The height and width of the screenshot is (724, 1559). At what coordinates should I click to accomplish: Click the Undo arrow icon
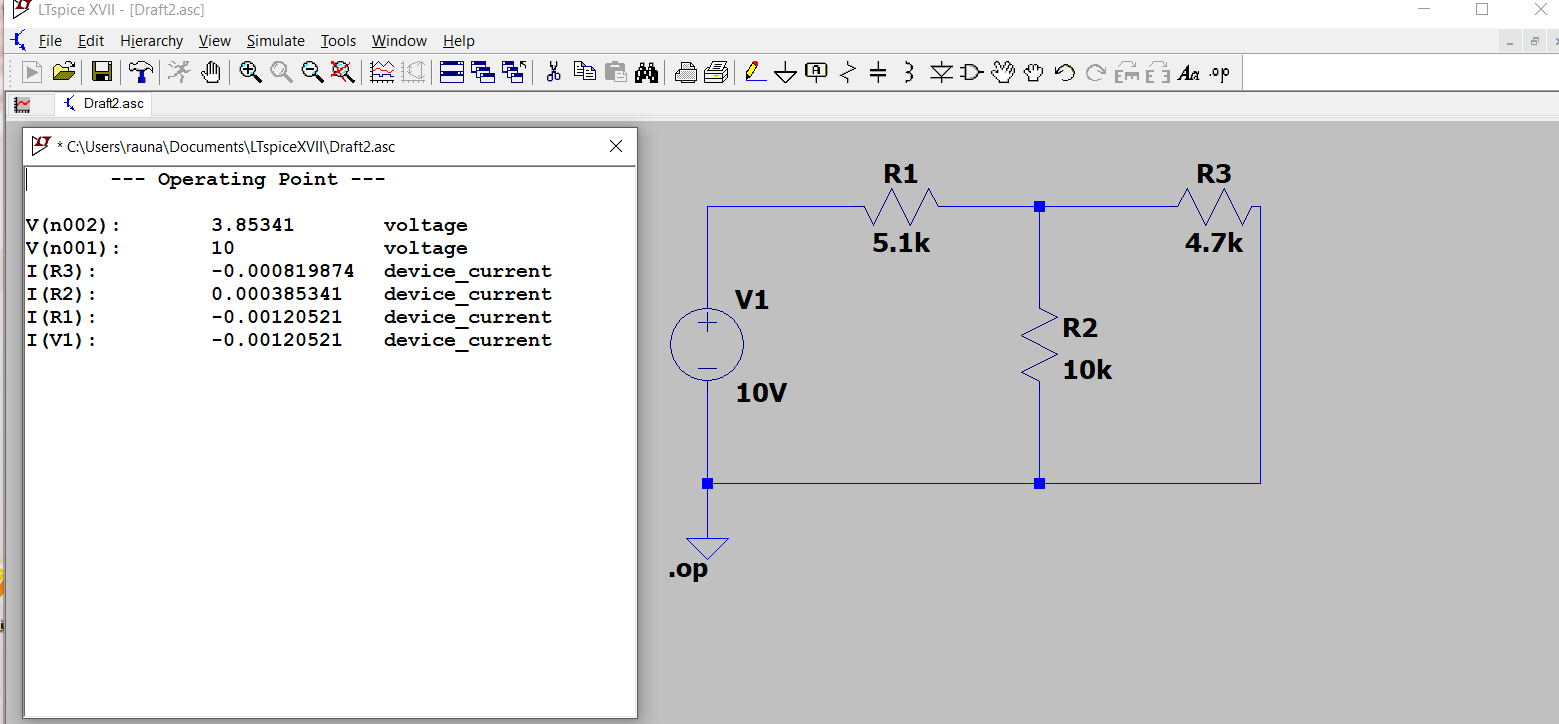1065,72
